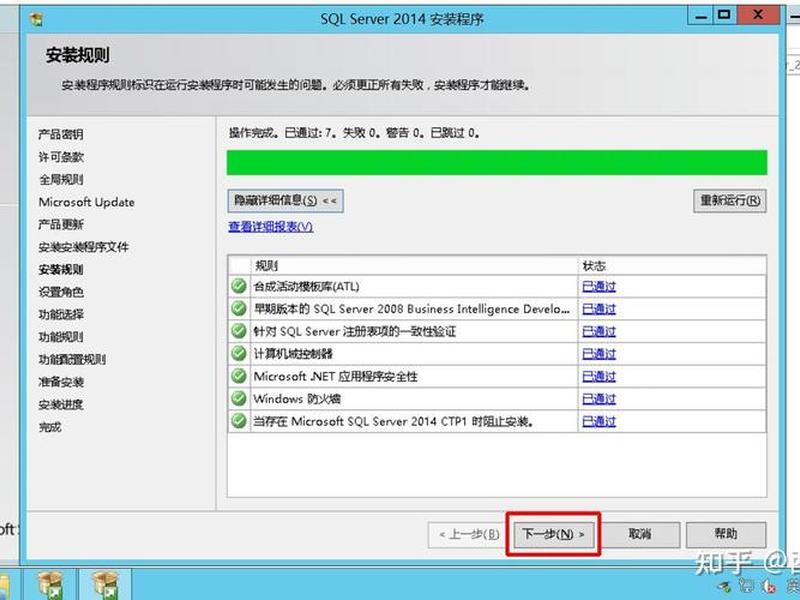Image resolution: width=800 pixels, height=600 pixels.
Task: Open the 已通过 status for Windows 防火墙
Action: pyautogui.click(x=599, y=399)
